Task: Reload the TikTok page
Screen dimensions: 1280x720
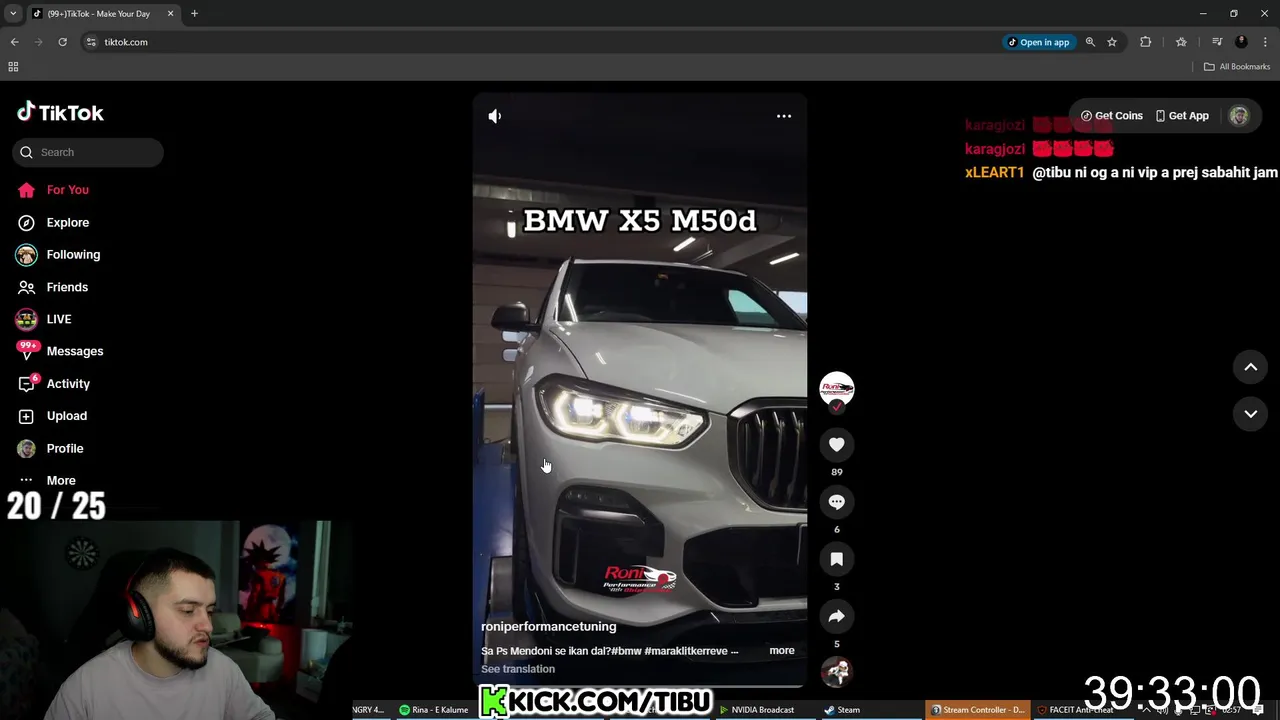Action: [x=62, y=42]
